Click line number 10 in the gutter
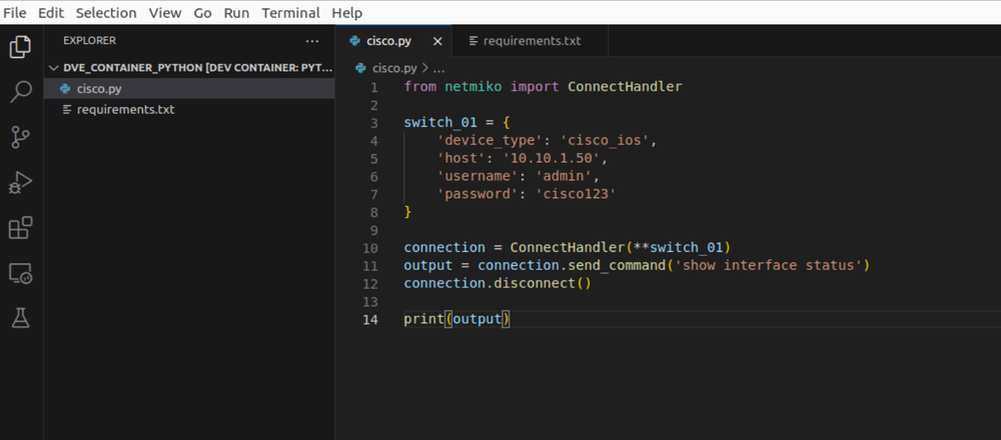This screenshot has height=440, width=1001. [371, 248]
